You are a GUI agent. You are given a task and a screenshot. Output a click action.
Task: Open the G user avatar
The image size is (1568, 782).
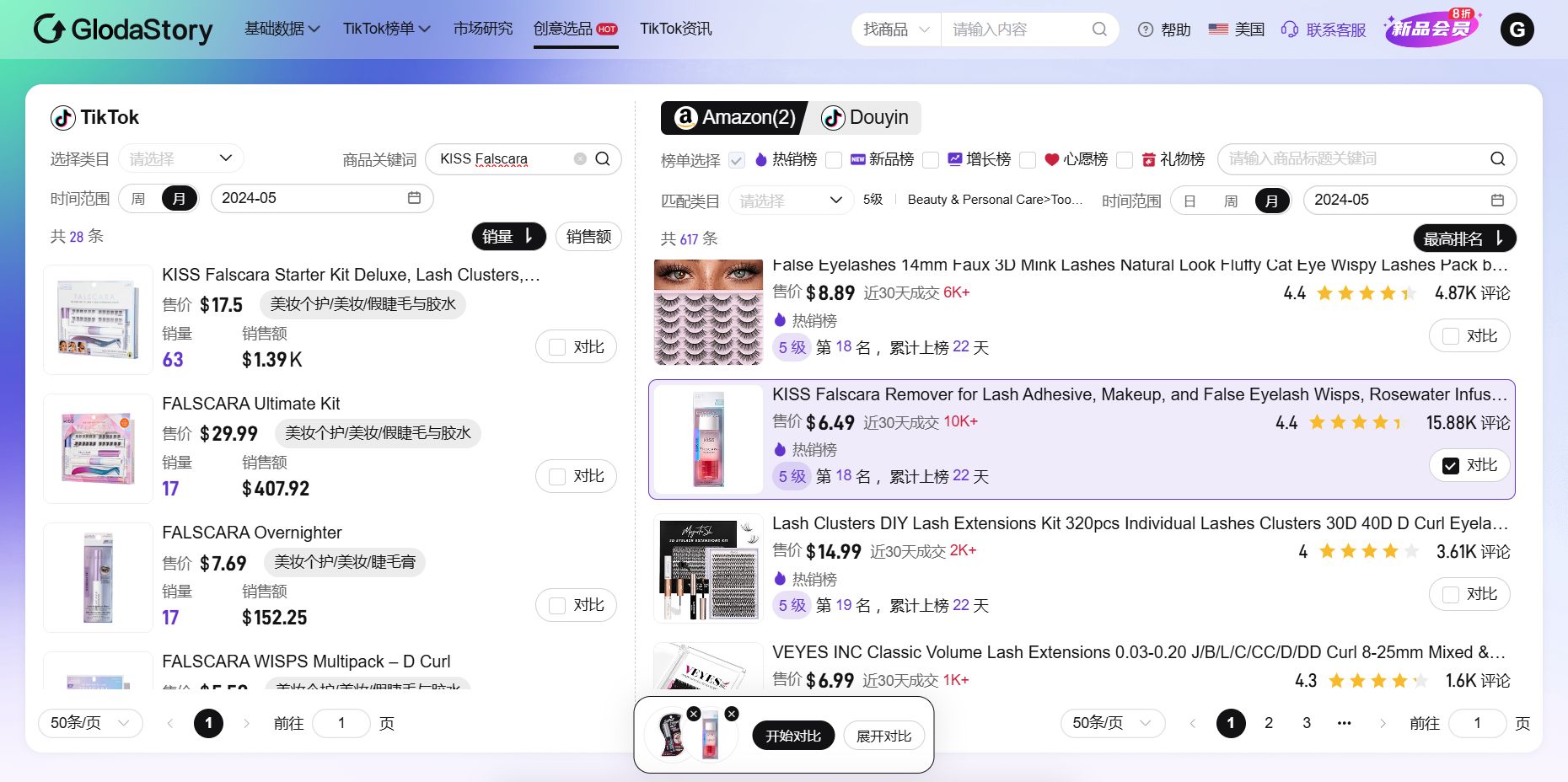coord(1517,30)
